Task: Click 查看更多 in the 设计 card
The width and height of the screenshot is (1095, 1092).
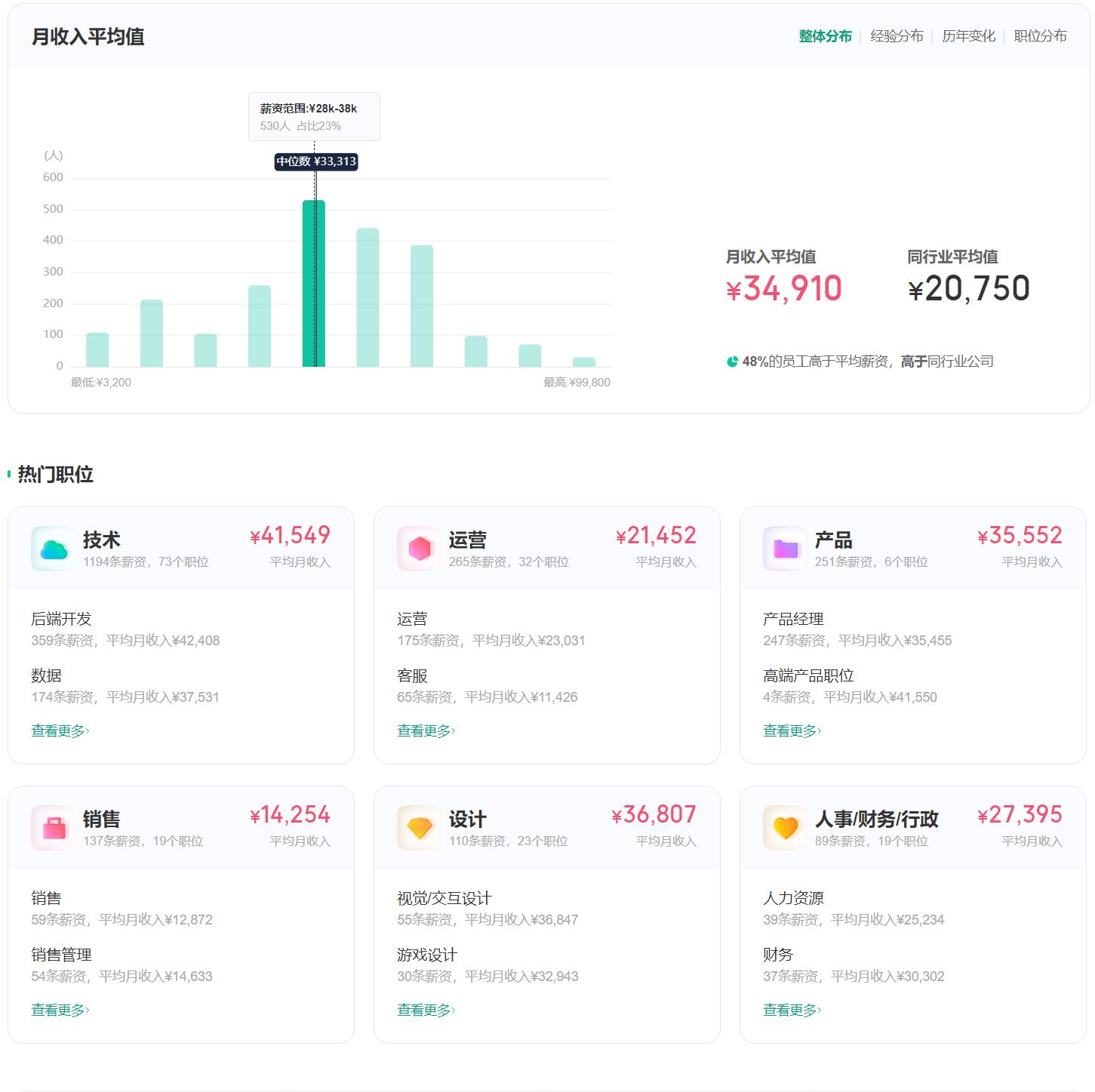Action: click(424, 1008)
